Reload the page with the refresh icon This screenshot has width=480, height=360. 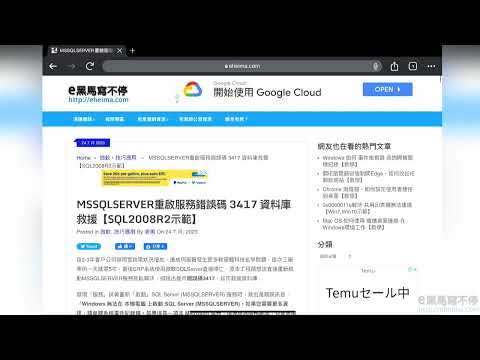(x=90, y=66)
